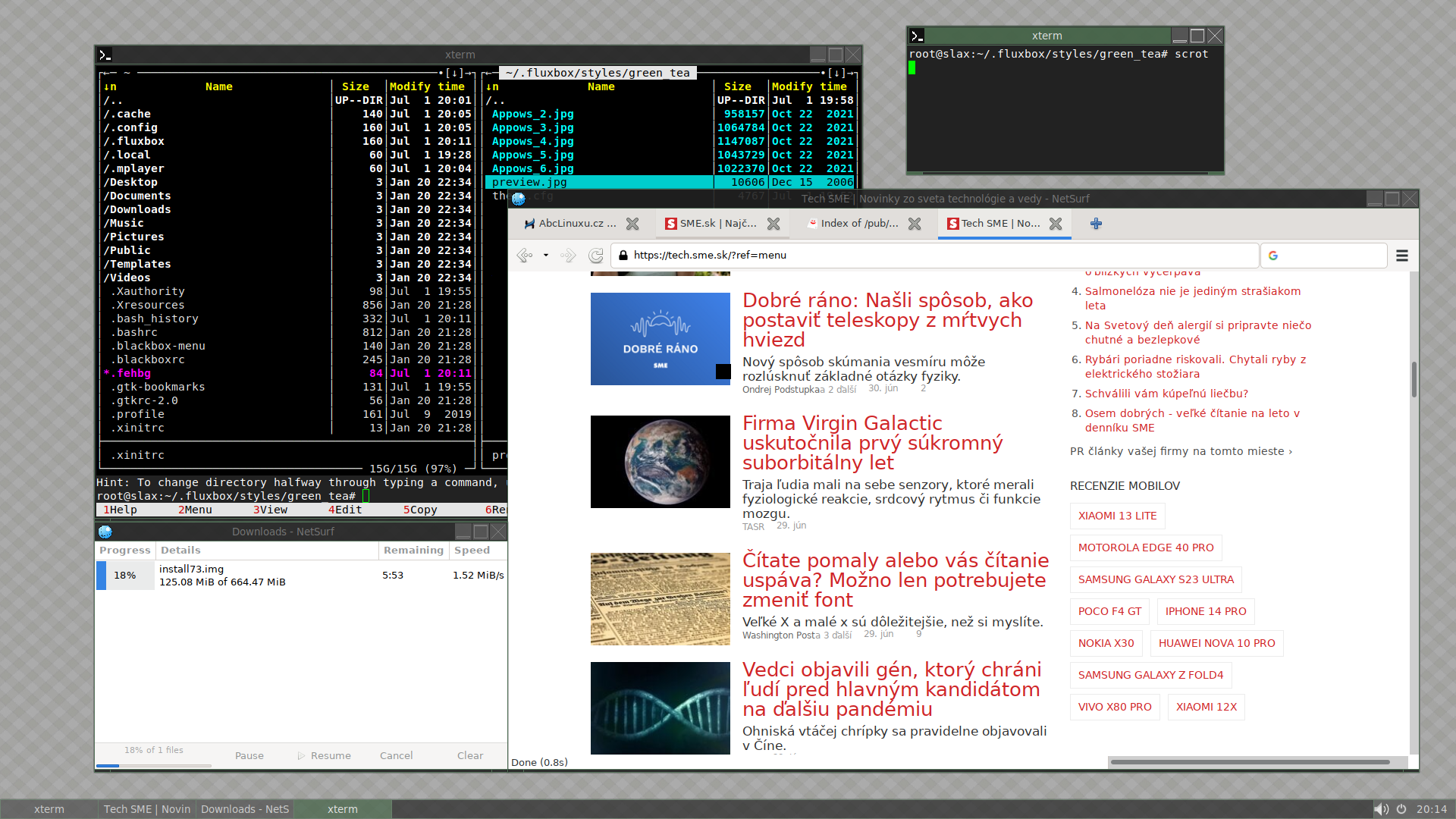This screenshot has height=819, width=1456.
Task: Click the browser vertical scrollbar thumb
Action: (1414, 379)
